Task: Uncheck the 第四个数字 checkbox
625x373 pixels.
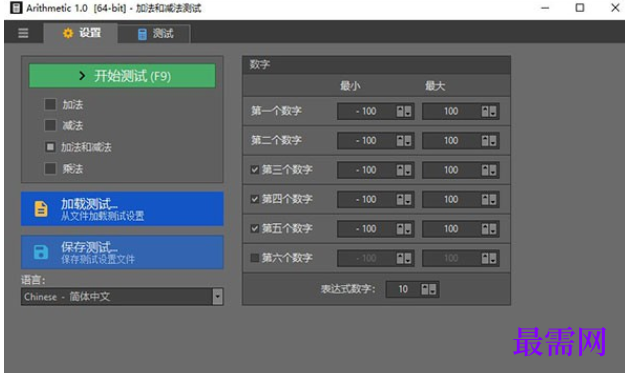Action: click(255, 199)
